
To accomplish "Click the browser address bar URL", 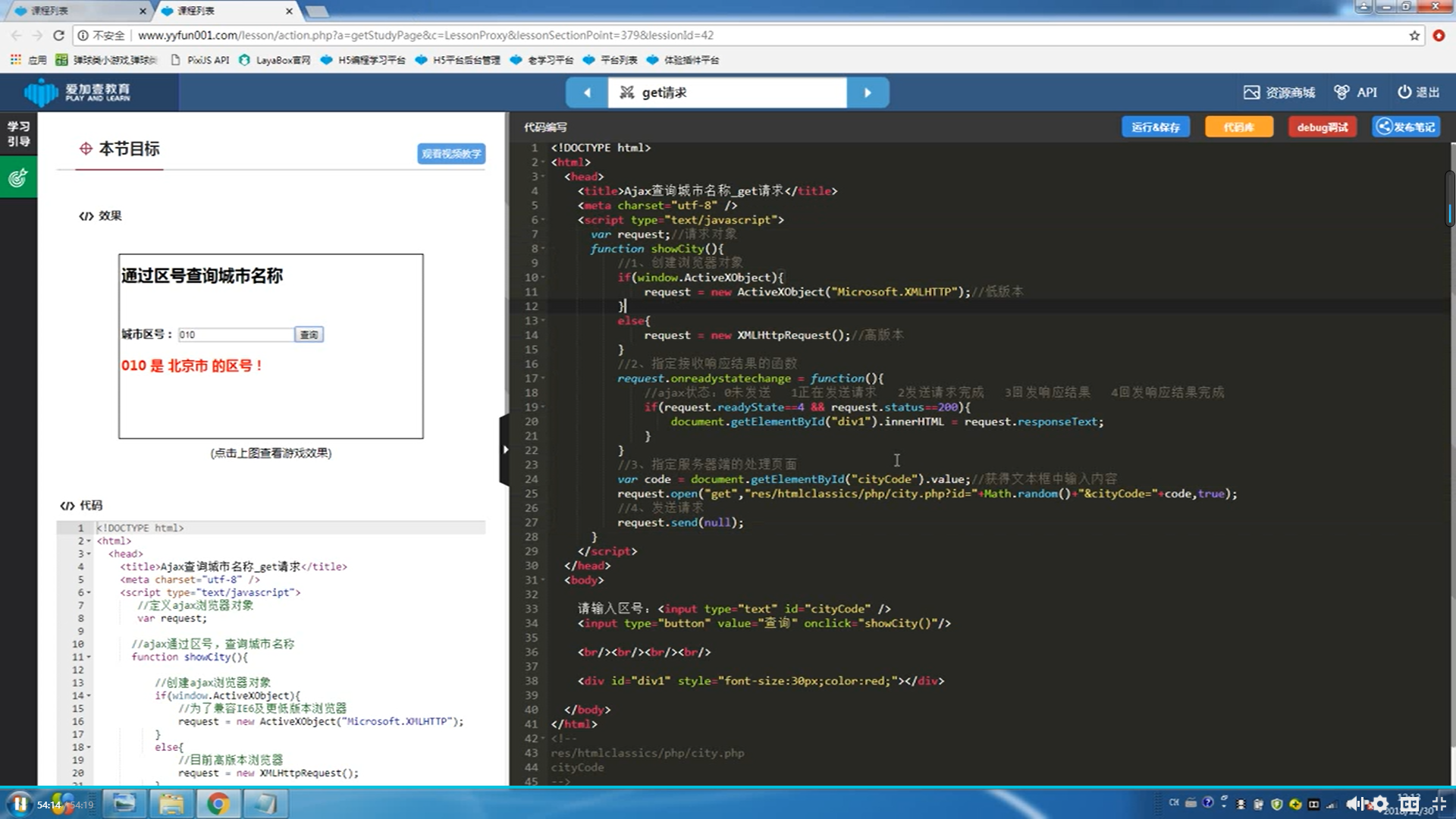I will tap(425, 36).
